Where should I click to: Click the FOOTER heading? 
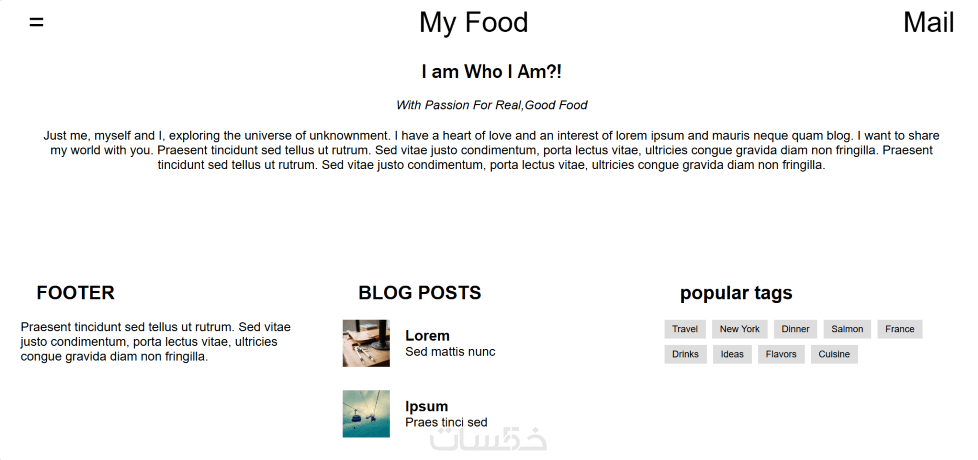(76, 293)
